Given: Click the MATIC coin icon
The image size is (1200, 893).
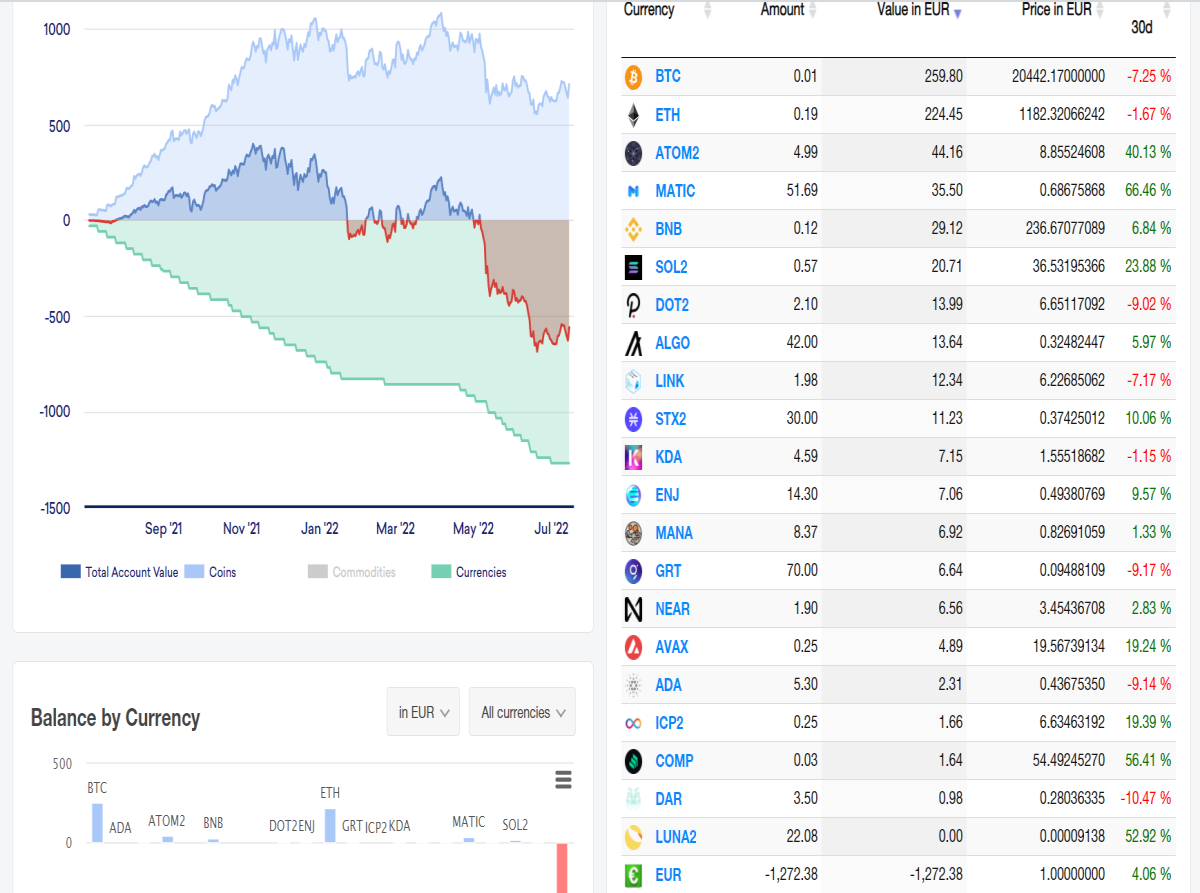Looking at the screenshot, I should point(633,191).
